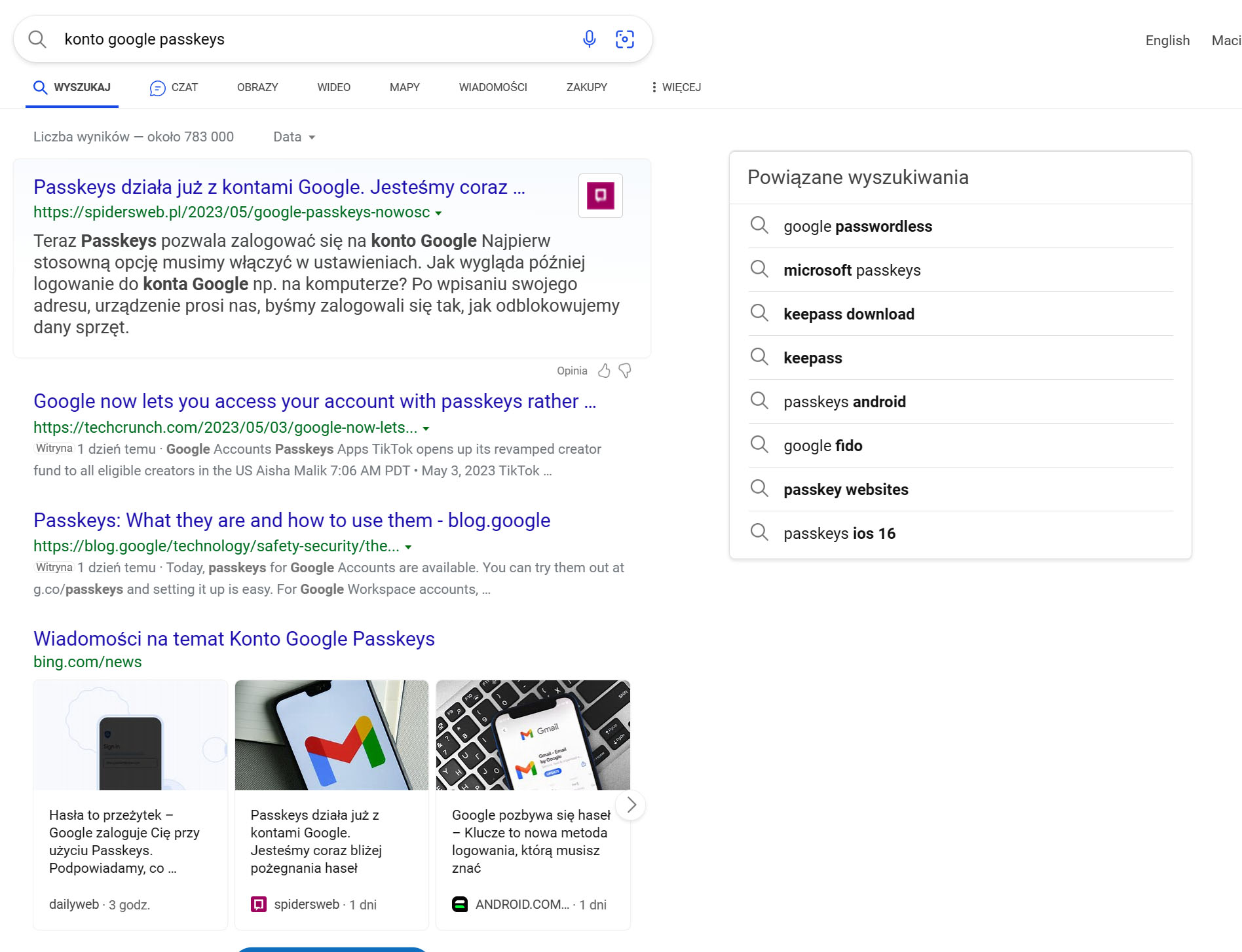Open visual search camera icon
Image resolution: width=1242 pixels, height=952 pixels.
(625, 39)
